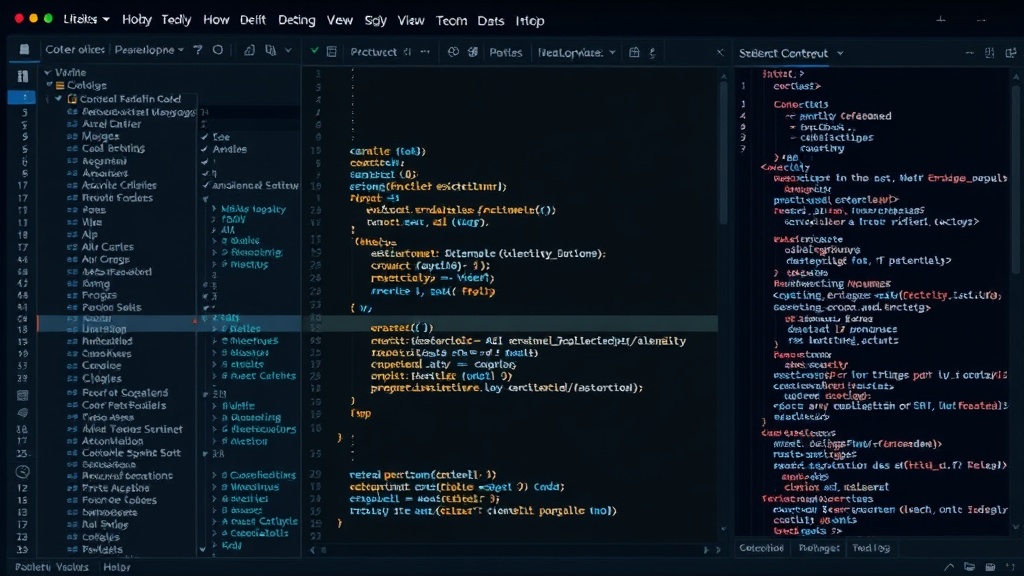The height and width of the screenshot is (576, 1024).
Task: Open the Tedly menu
Action: click(176, 20)
